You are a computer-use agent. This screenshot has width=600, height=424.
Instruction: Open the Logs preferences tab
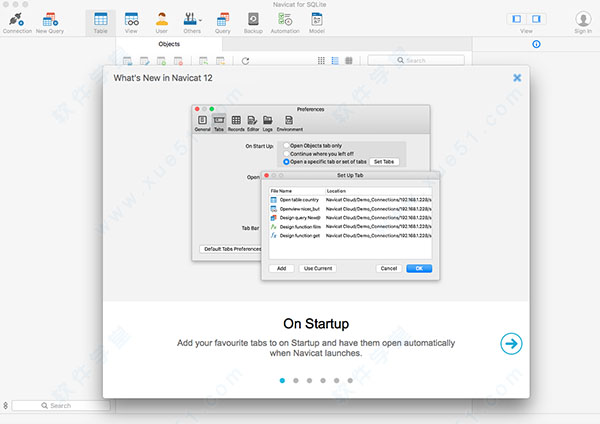point(267,123)
